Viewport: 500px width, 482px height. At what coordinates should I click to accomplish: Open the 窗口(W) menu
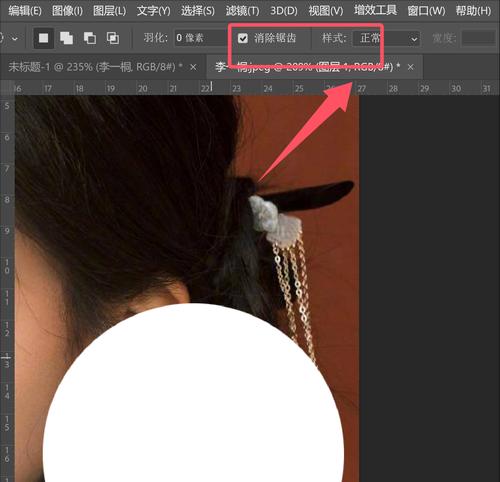coord(426,11)
